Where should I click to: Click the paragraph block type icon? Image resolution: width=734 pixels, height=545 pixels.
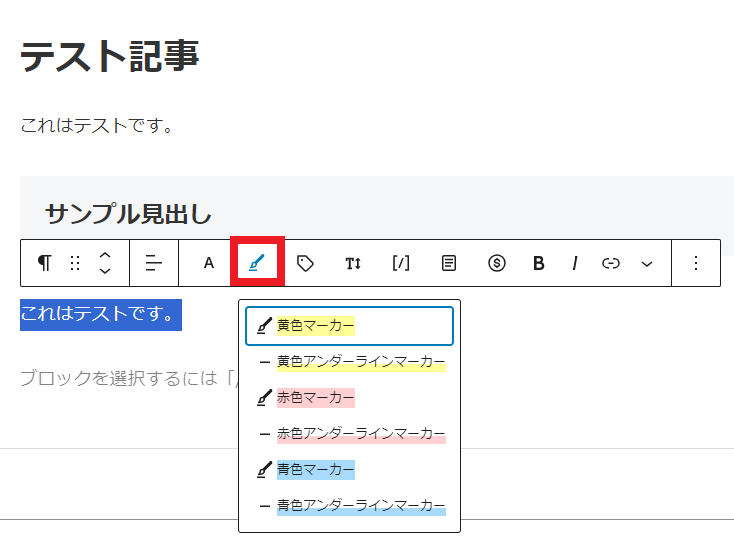pyautogui.click(x=44, y=263)
